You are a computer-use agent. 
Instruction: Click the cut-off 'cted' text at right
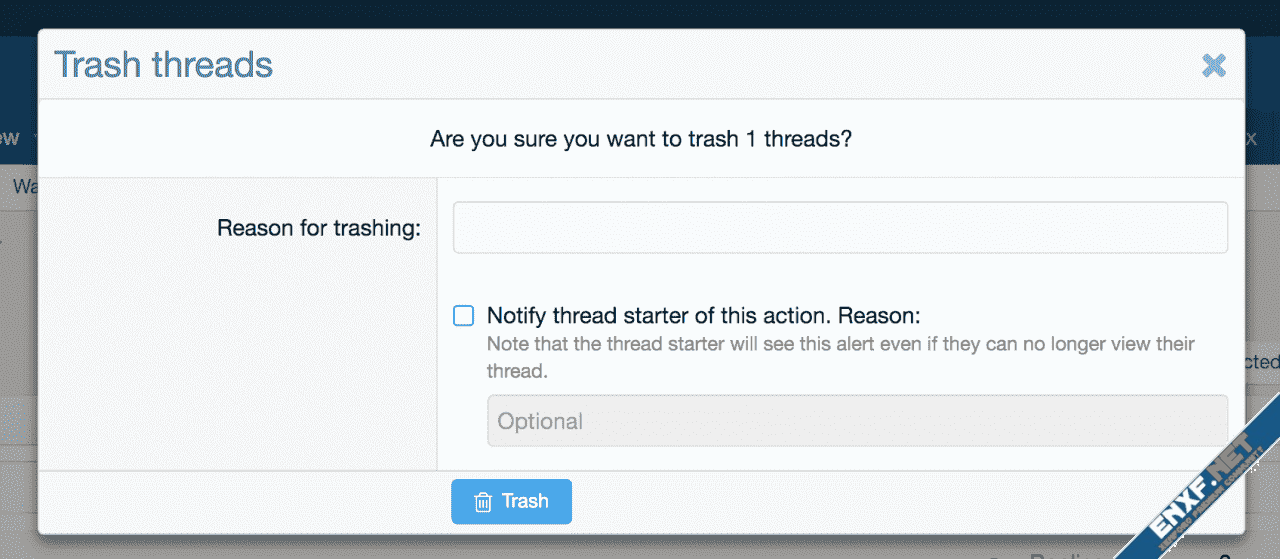(x=1262, y=362)
